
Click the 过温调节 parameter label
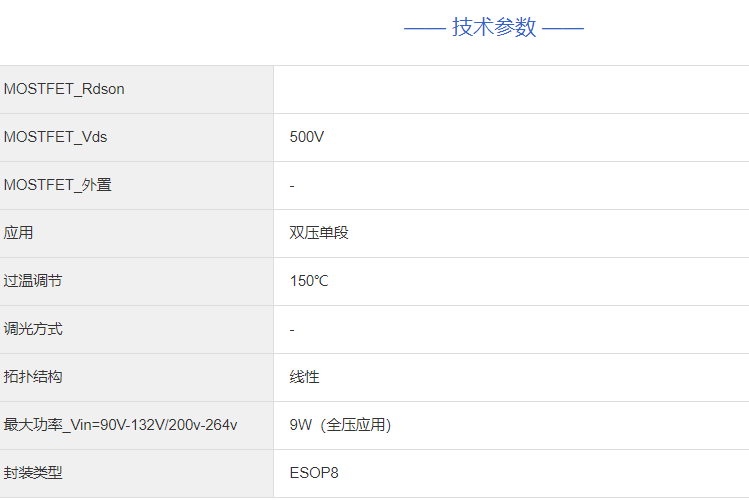tap(33, 281)
